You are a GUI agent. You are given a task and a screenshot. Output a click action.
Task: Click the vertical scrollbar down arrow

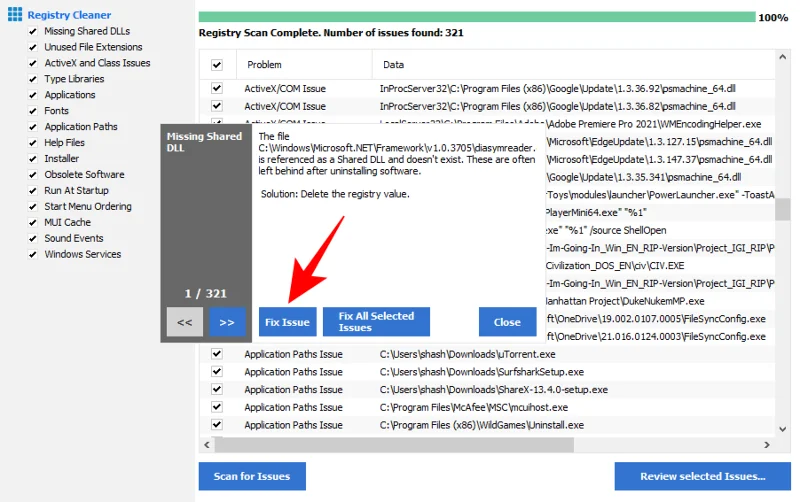pyautogui.click(x=783, y=428)
